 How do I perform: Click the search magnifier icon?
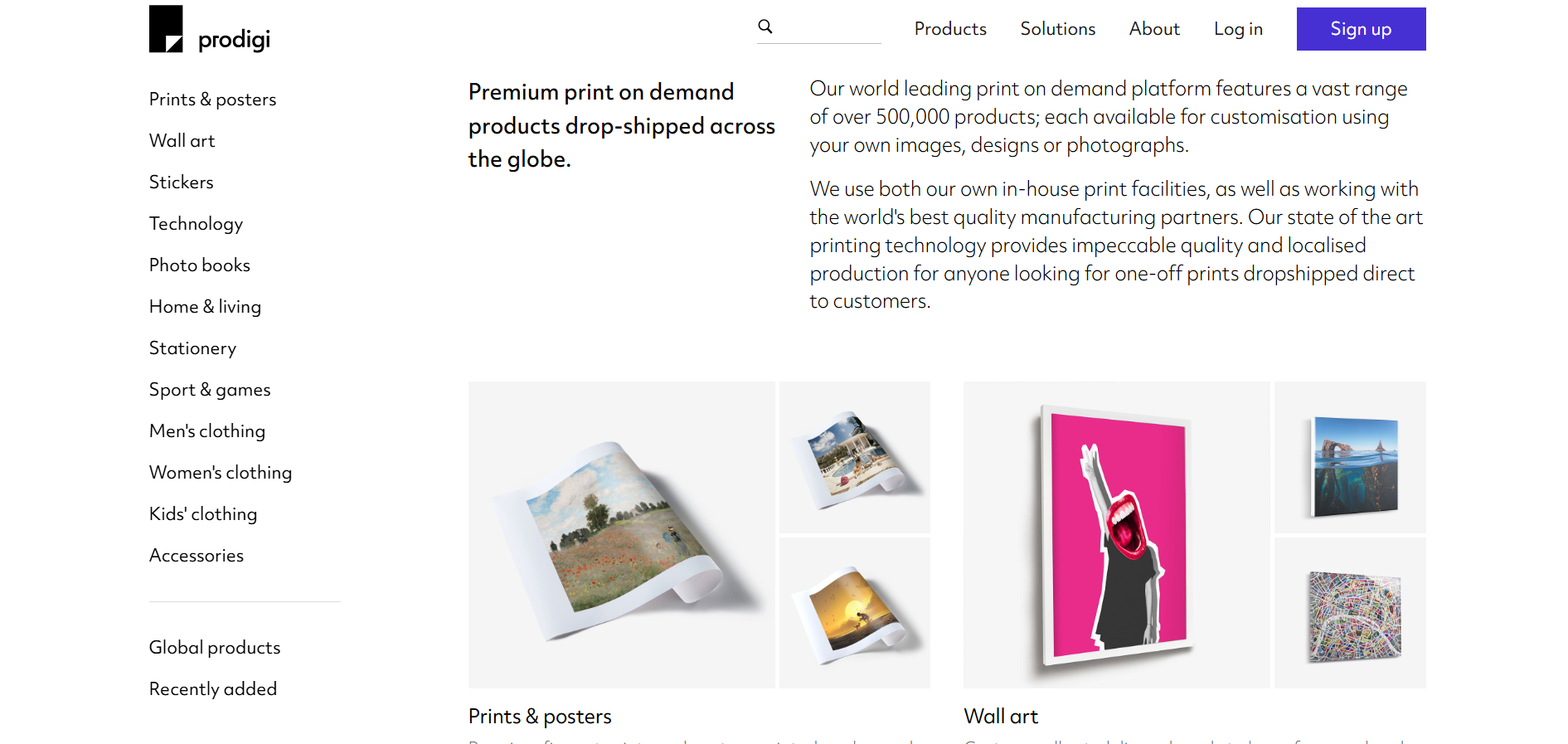(765, 26)
